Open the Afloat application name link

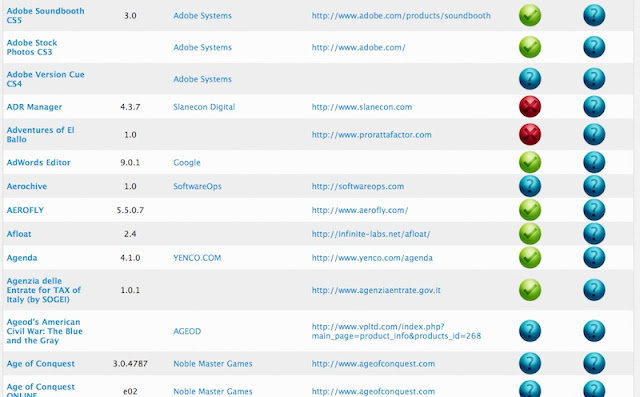point(19,234)
